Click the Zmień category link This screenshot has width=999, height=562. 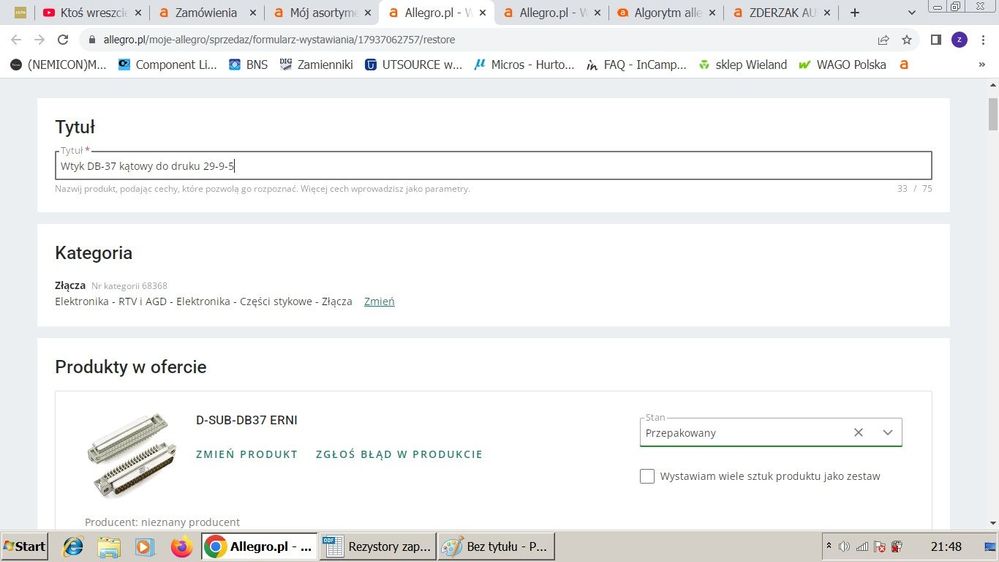click(379, 301)
